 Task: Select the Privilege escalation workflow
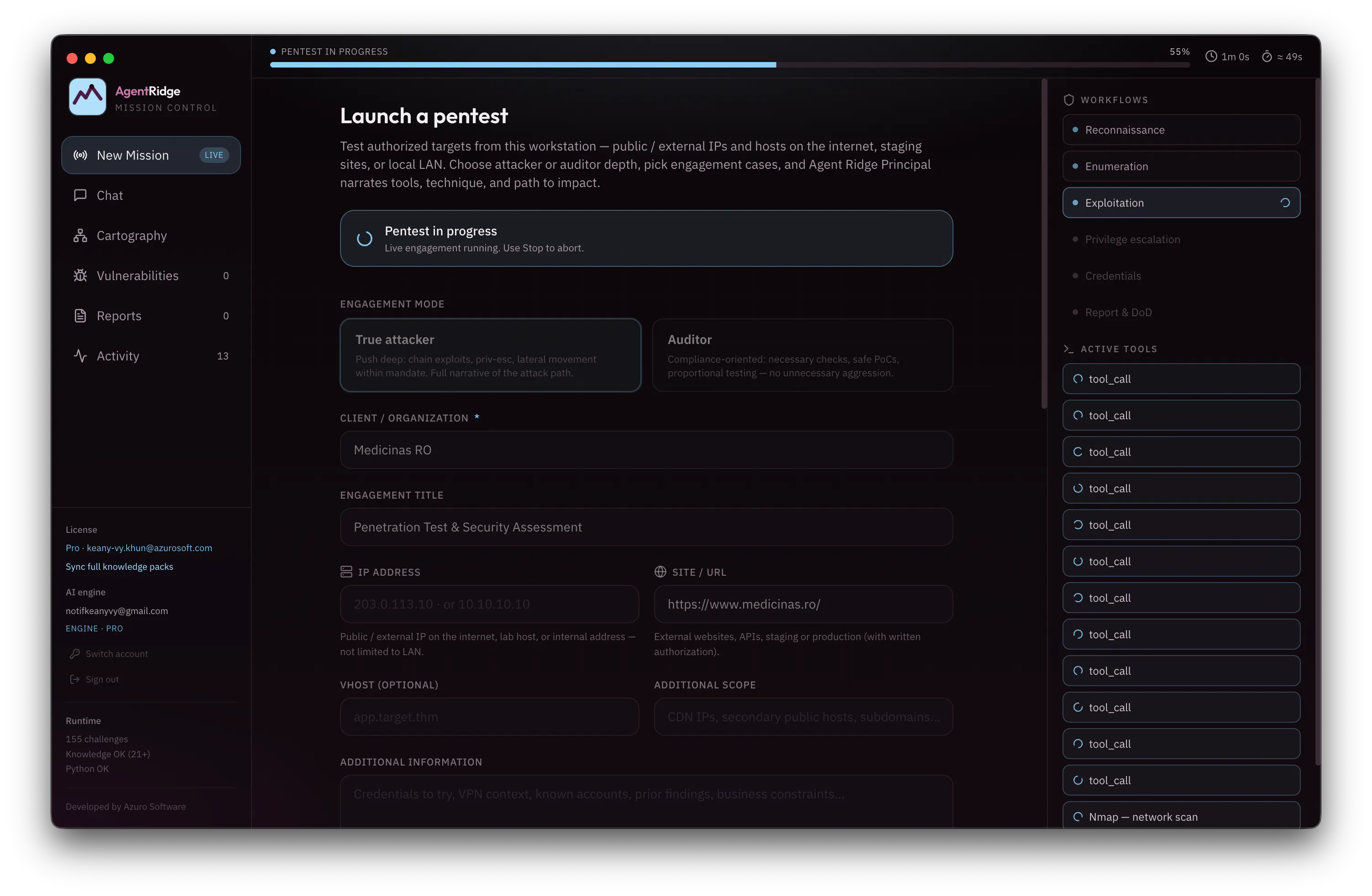click(1181, 239)
